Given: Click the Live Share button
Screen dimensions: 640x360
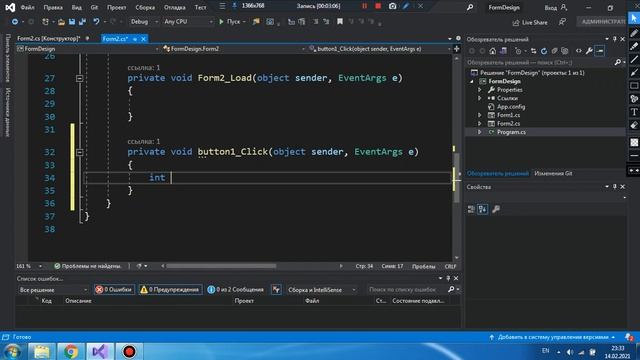Looking at the screenshot, I should point(530,22).
